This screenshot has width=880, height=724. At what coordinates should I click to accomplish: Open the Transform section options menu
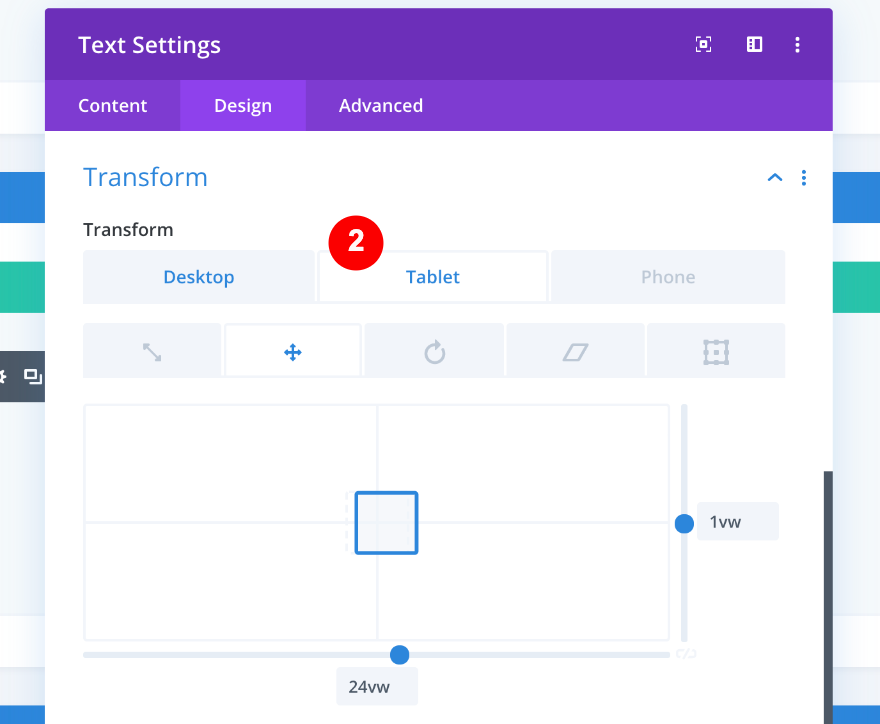point(804,177)
